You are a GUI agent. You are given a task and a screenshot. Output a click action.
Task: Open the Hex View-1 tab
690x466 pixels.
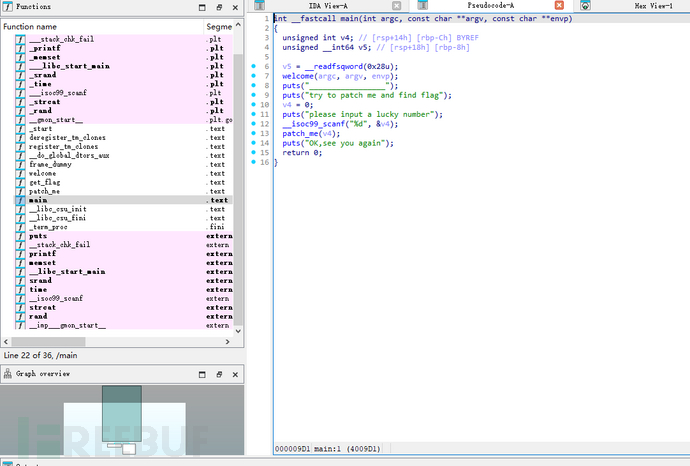point(653,6)
